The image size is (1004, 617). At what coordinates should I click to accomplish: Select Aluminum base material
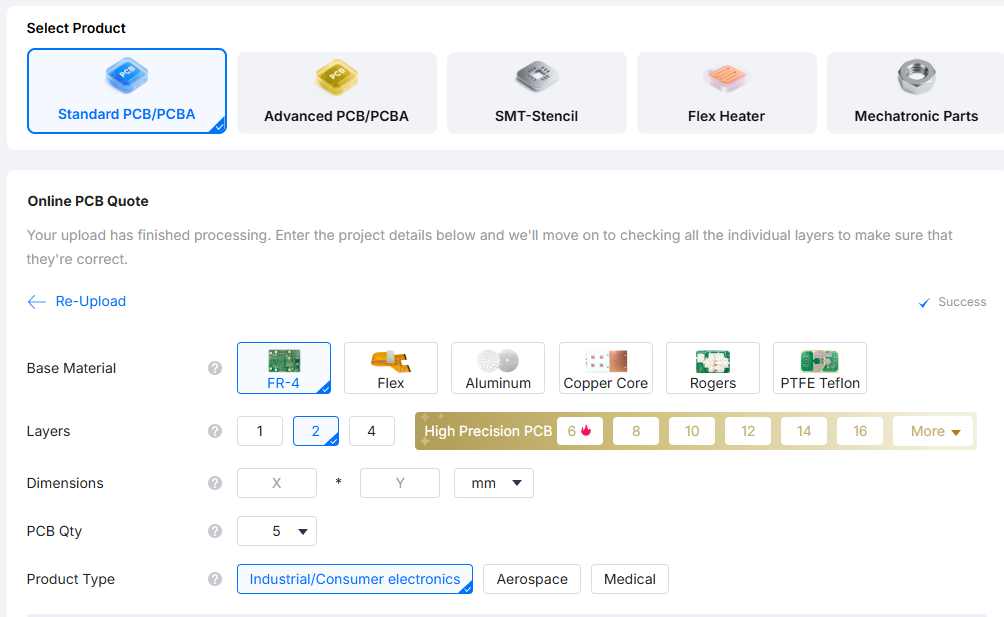(498, 368)
